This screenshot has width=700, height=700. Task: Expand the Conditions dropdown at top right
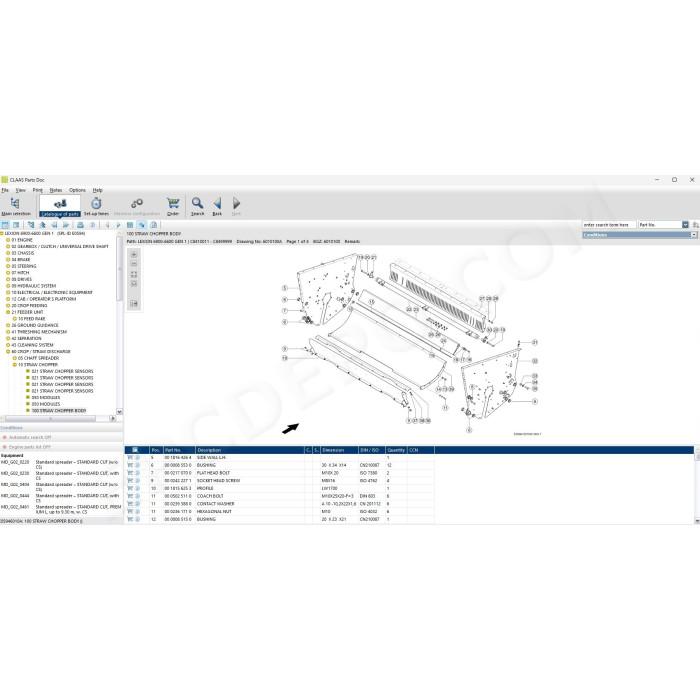click(x=694, y=235)
